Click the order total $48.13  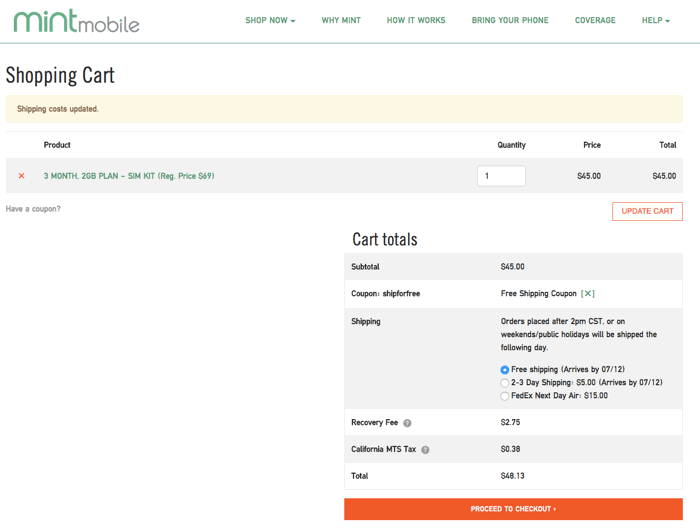512,476
